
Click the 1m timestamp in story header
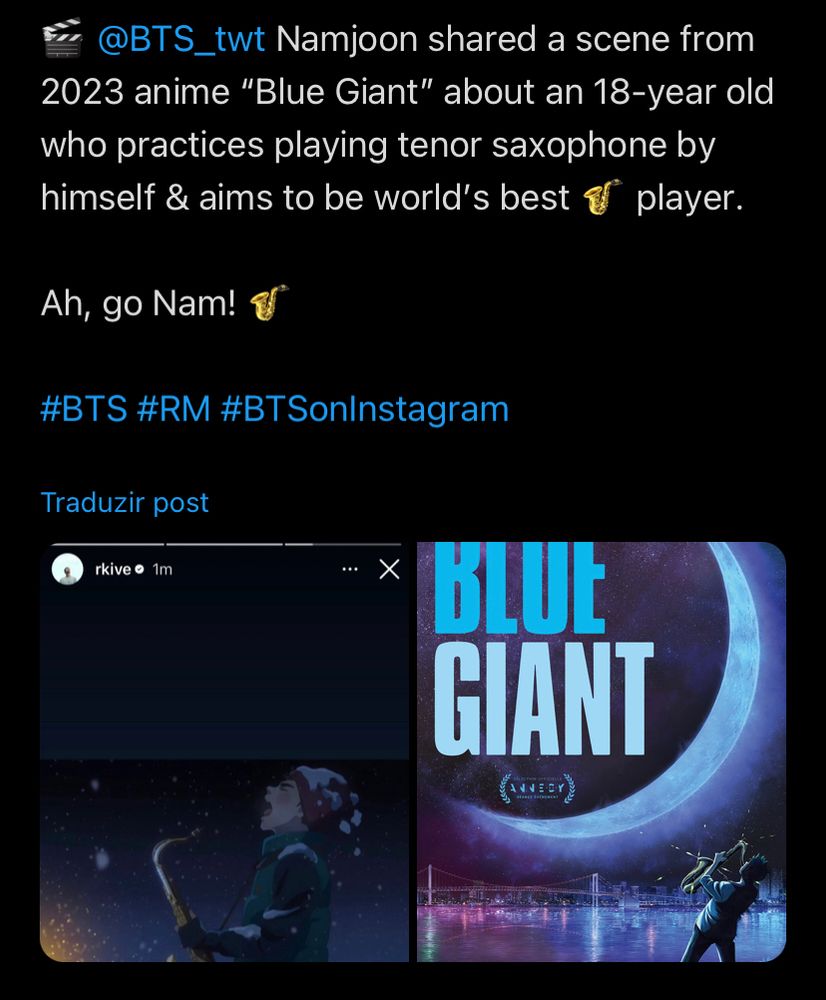coord(163,569)
